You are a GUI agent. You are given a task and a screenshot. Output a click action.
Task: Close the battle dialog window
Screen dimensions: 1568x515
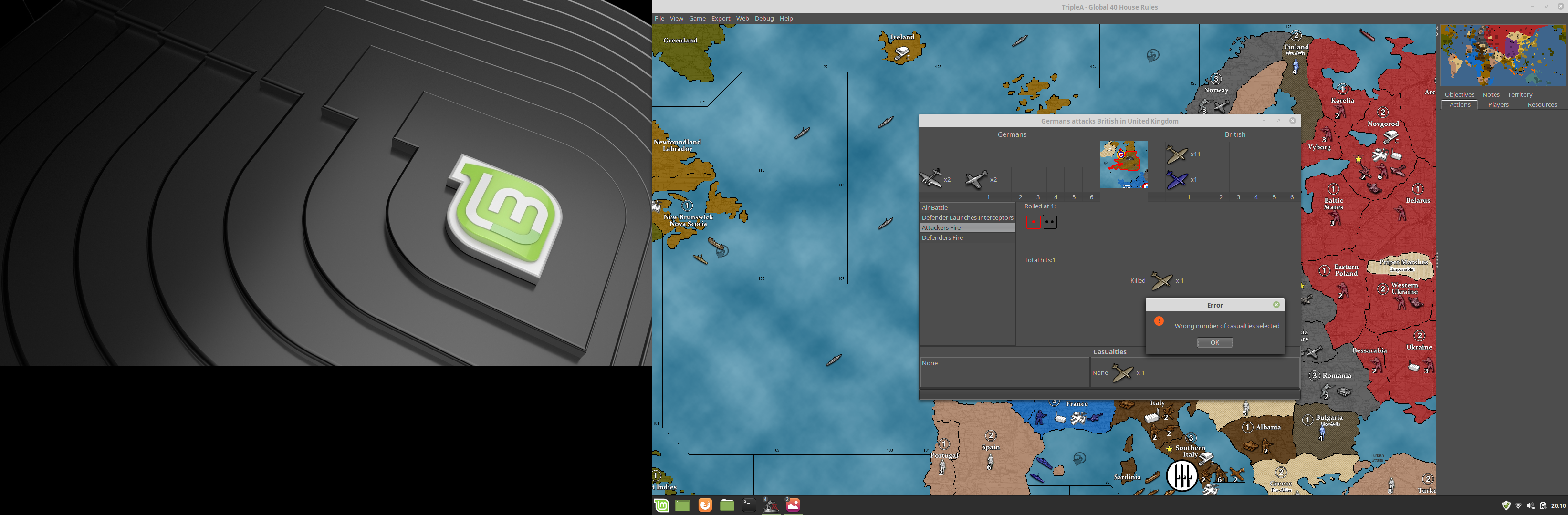click(1292, 120)
